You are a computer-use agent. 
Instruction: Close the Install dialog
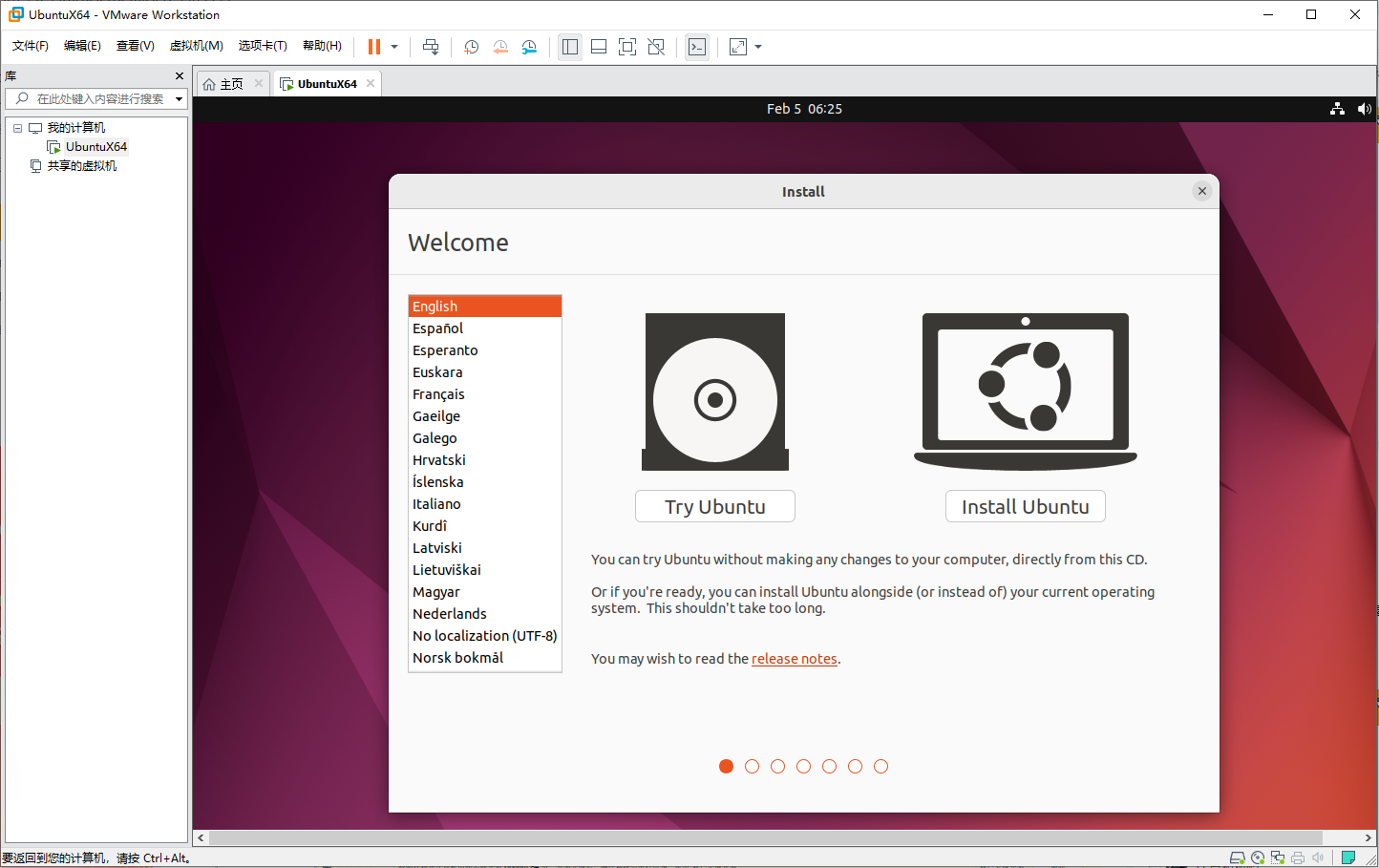(x=1202, y=191)
